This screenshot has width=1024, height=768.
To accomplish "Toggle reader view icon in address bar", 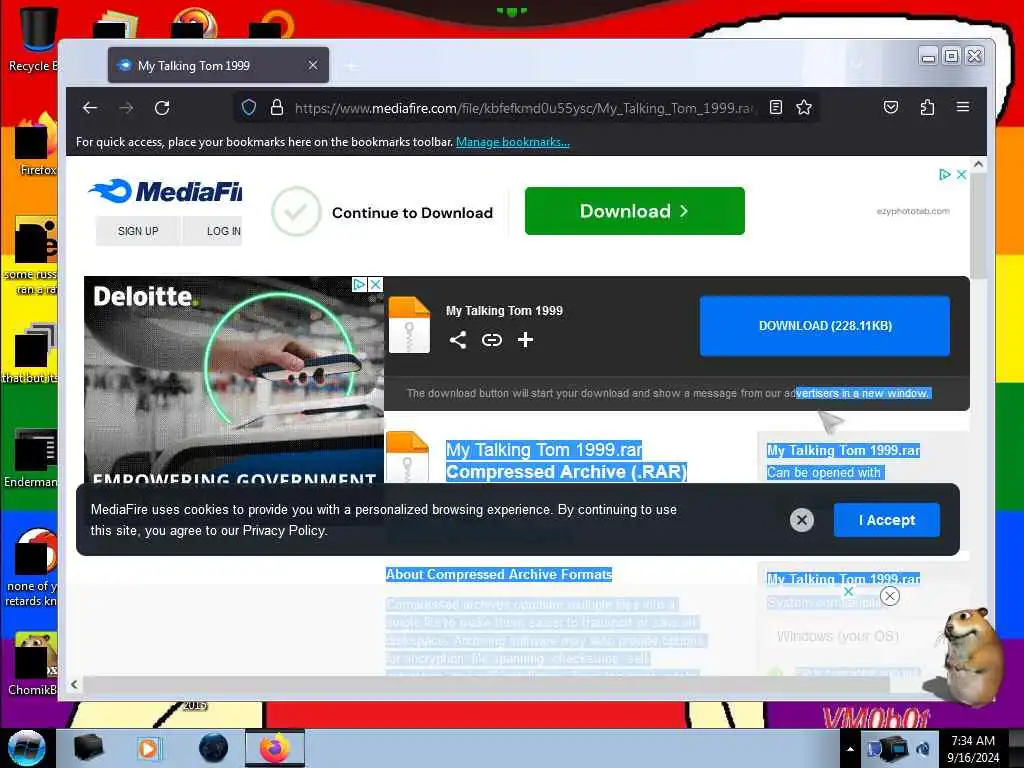I will (776, 107).
